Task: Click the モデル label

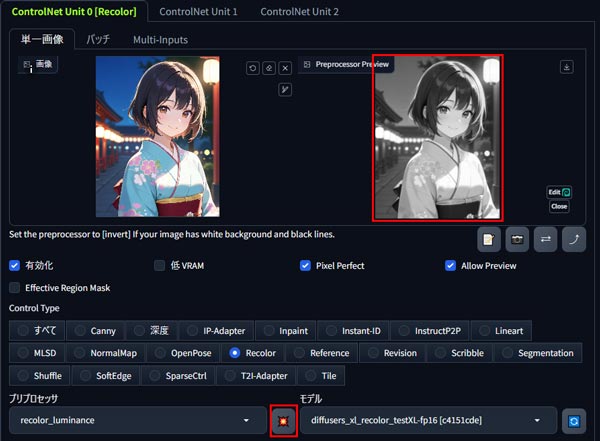Action: [x=311, y=399]
